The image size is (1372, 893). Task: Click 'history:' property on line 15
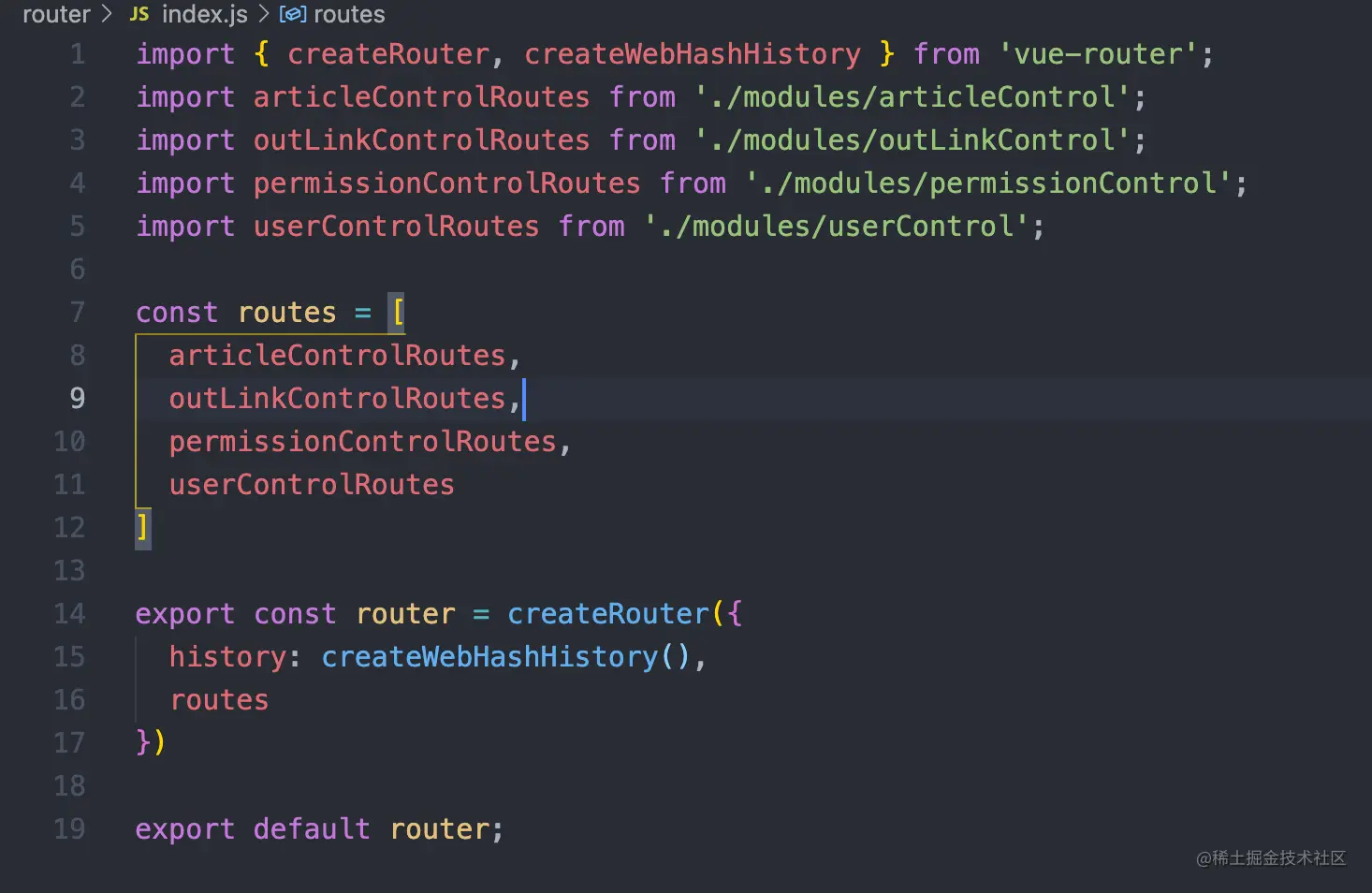[x=235, y=657]
